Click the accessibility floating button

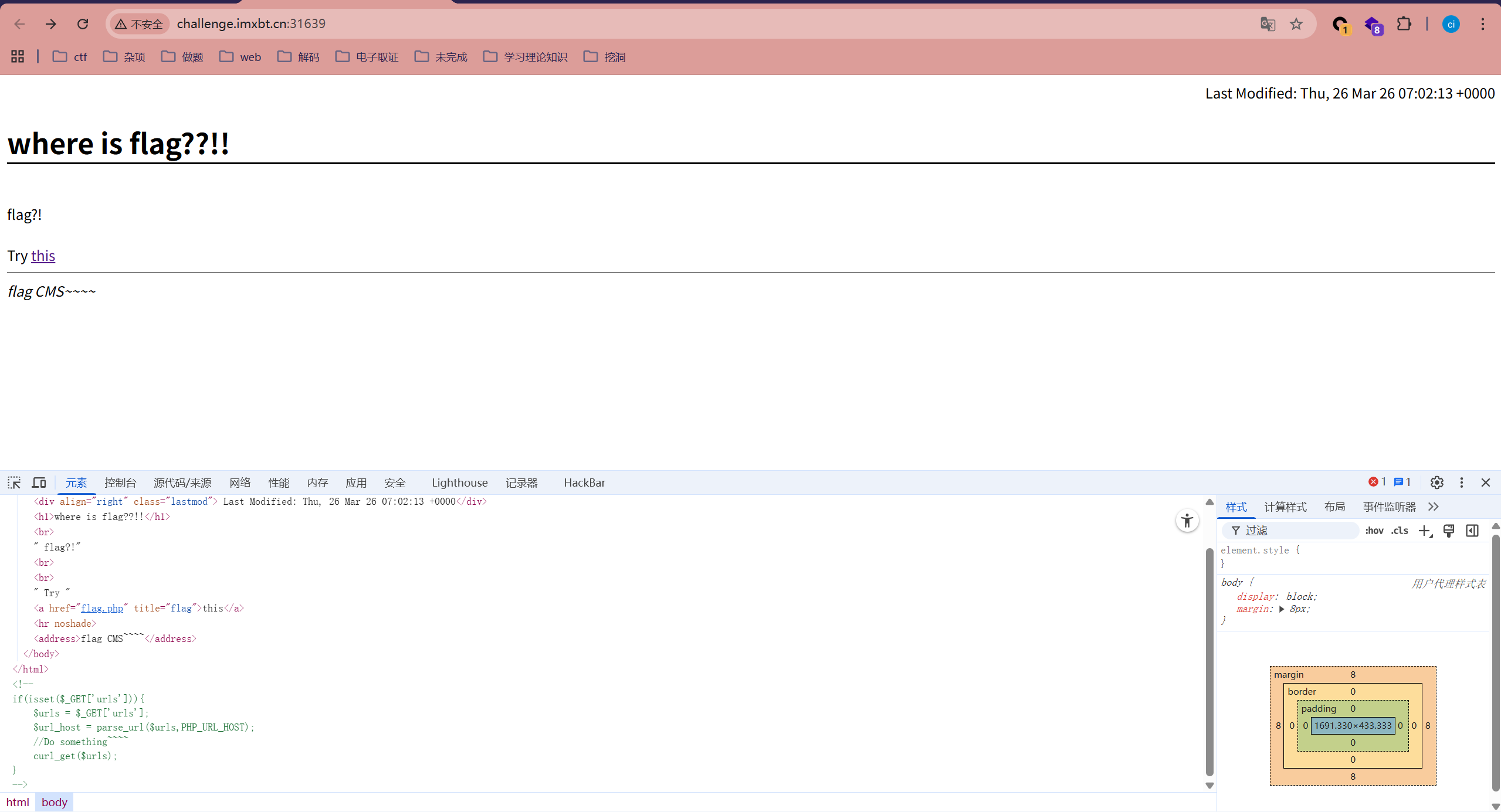click(1187, 521)
